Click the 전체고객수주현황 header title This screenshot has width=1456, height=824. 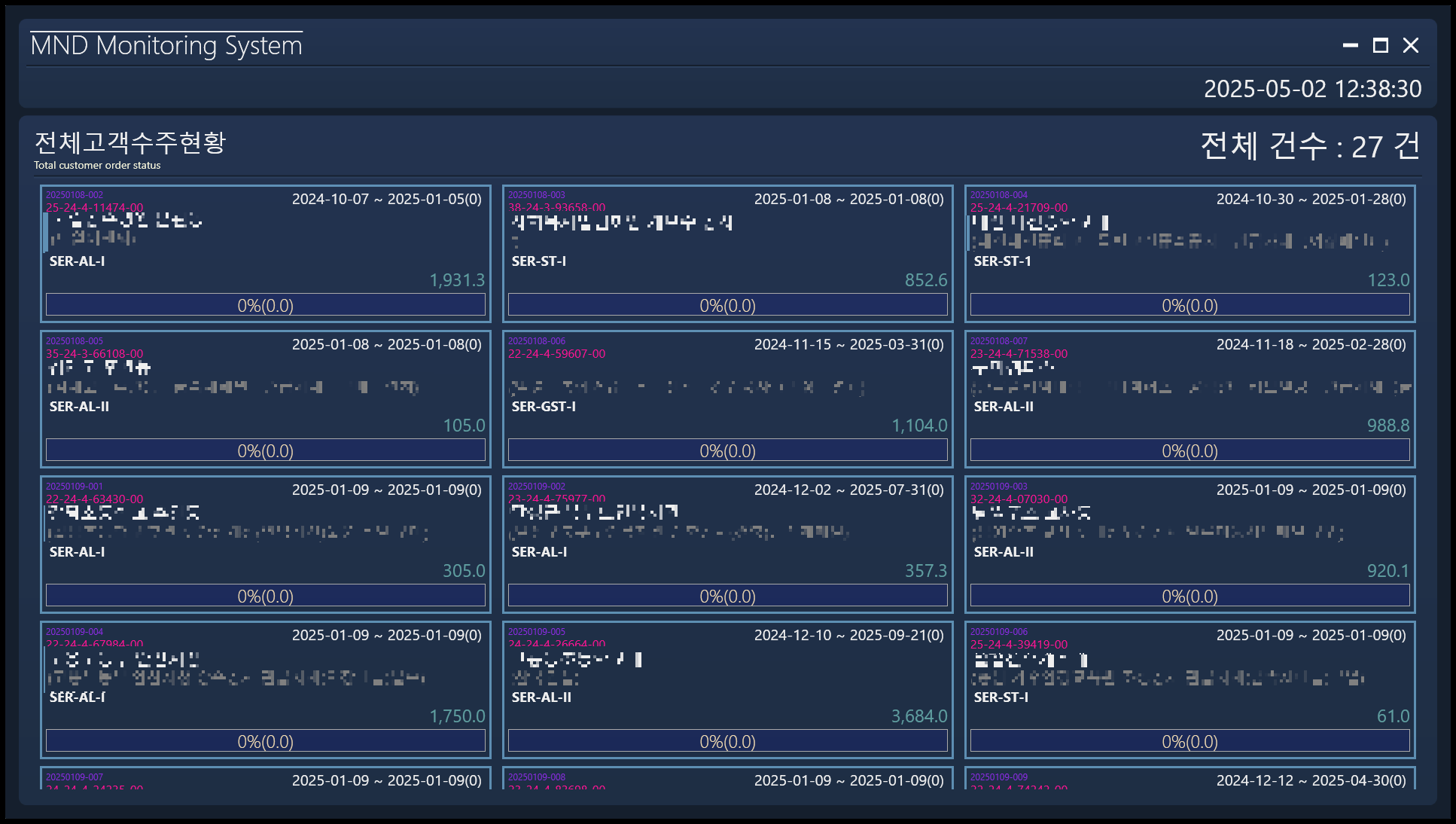pos(130,142)
